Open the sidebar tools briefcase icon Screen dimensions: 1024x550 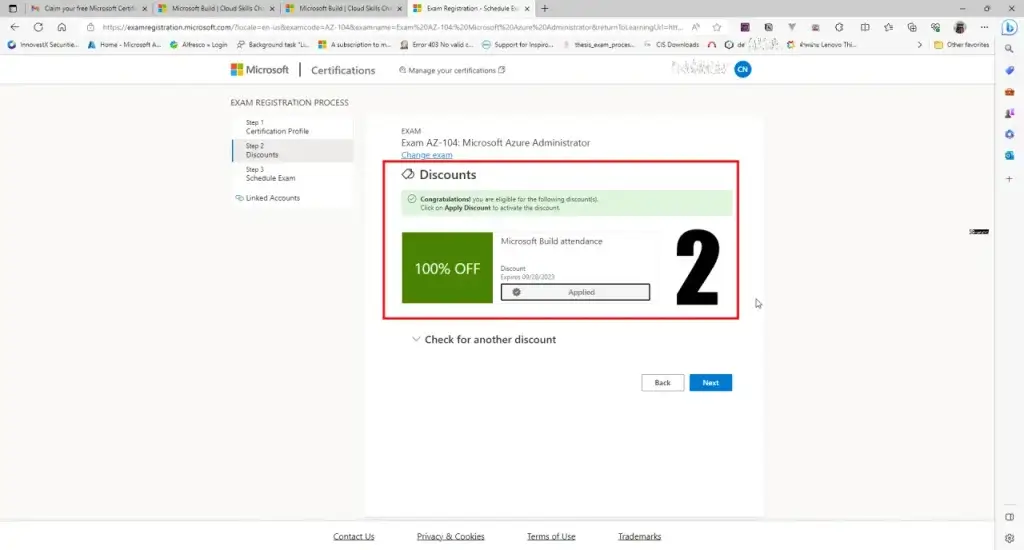1009,91
